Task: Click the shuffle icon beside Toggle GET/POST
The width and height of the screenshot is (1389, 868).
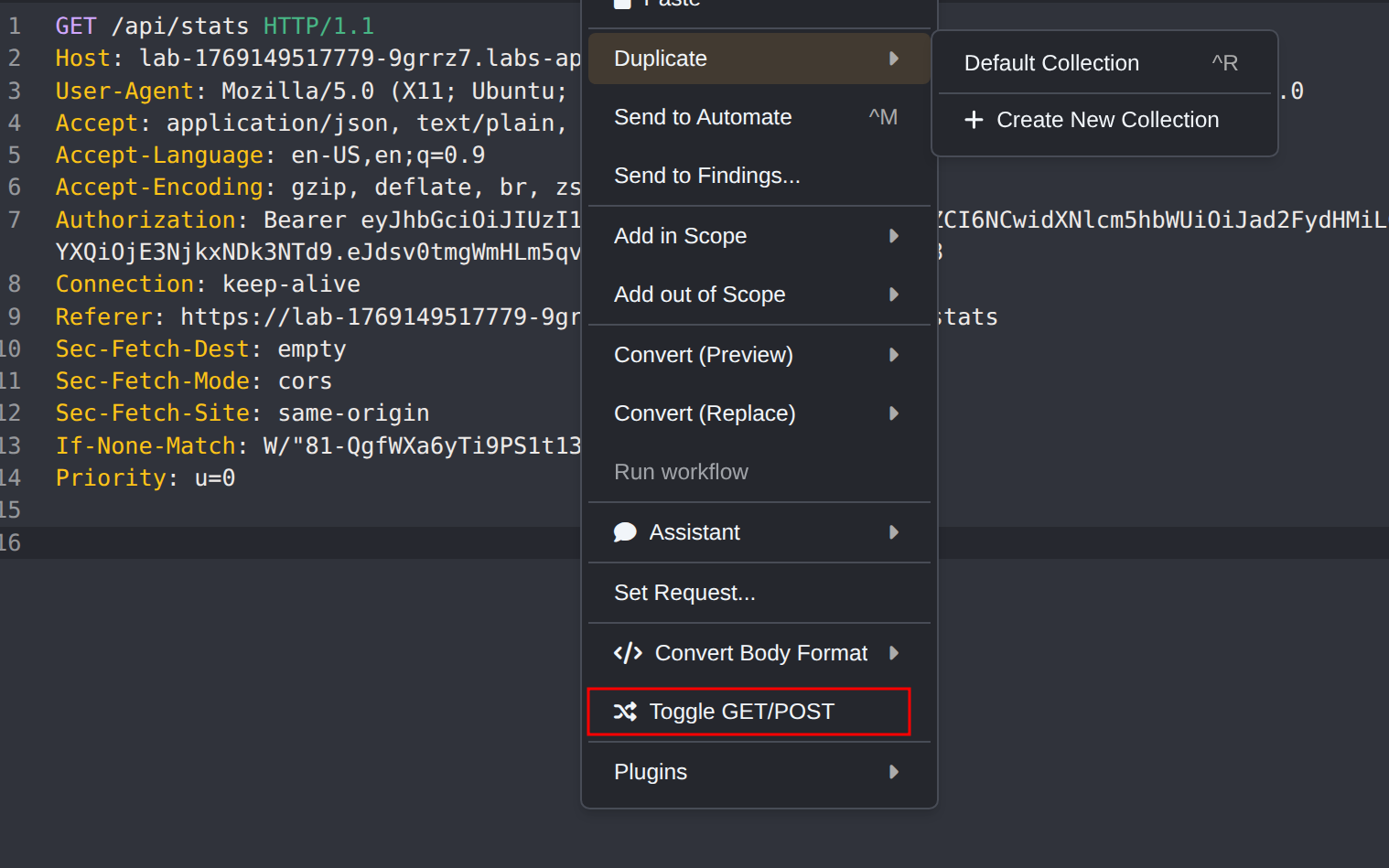Action: [x=625, y=712]
